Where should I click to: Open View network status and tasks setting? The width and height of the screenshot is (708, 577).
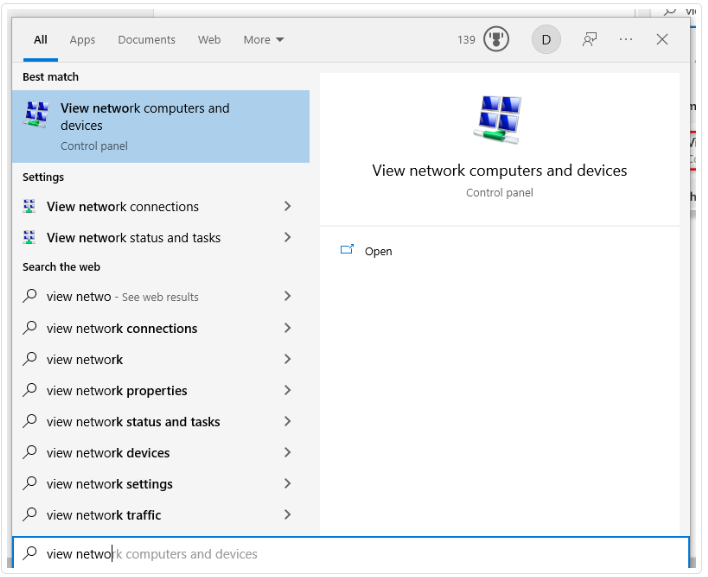(161, 237)
